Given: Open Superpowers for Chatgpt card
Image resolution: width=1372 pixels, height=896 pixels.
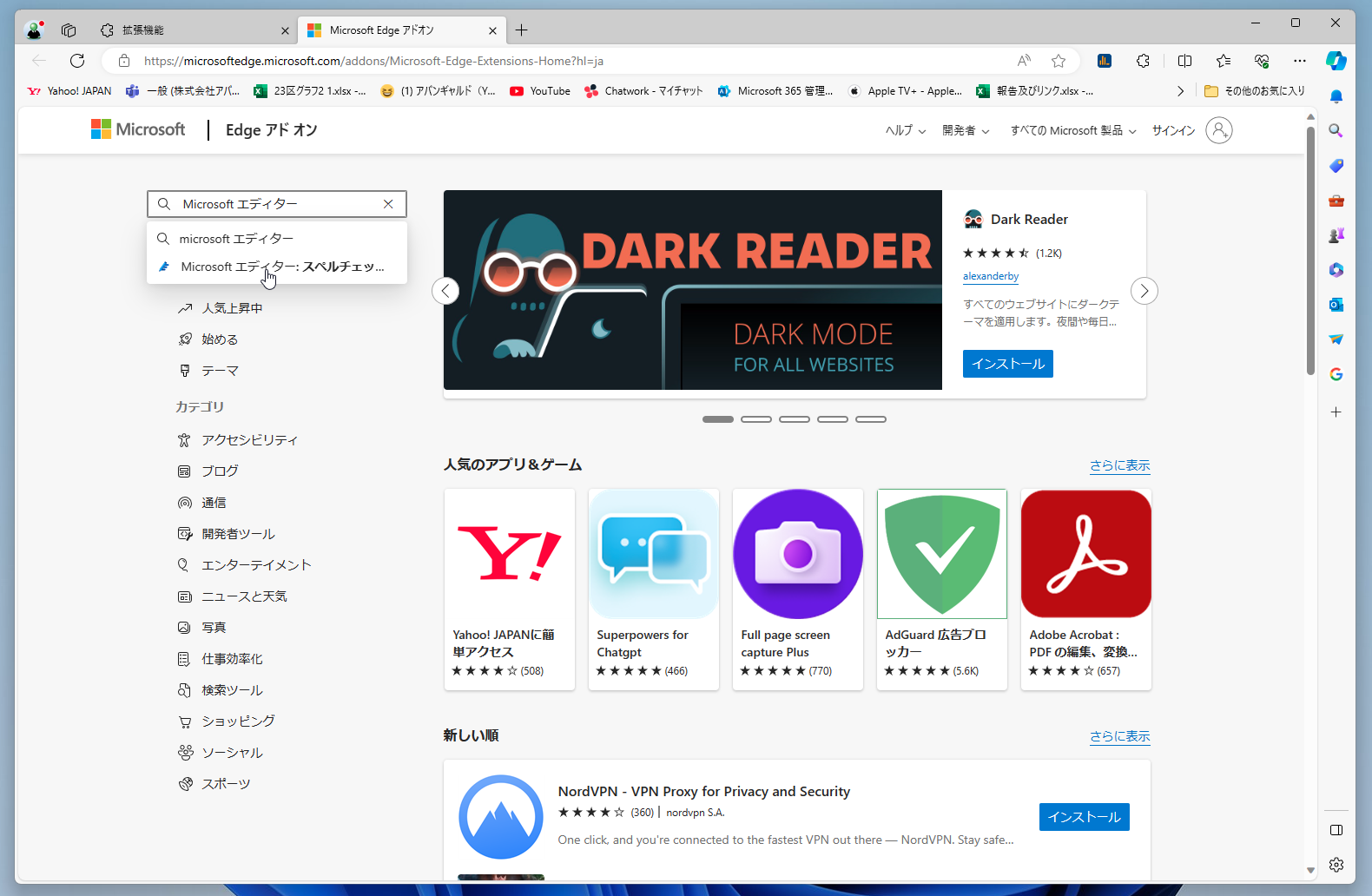Looking at the screenshot, I should (654, 590).
